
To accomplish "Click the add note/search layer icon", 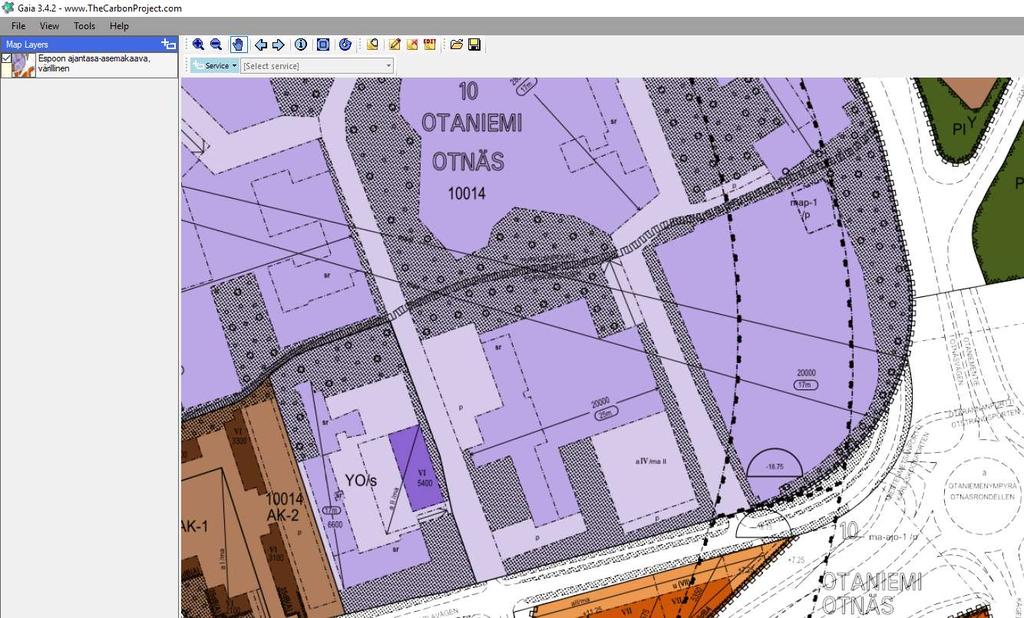I will pyautogui.click(x=372, y=44).
